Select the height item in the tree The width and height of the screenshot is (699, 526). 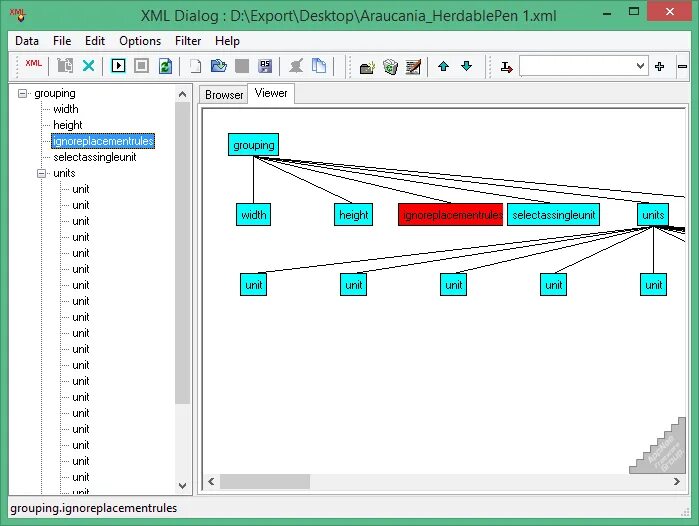pos(68,125)
